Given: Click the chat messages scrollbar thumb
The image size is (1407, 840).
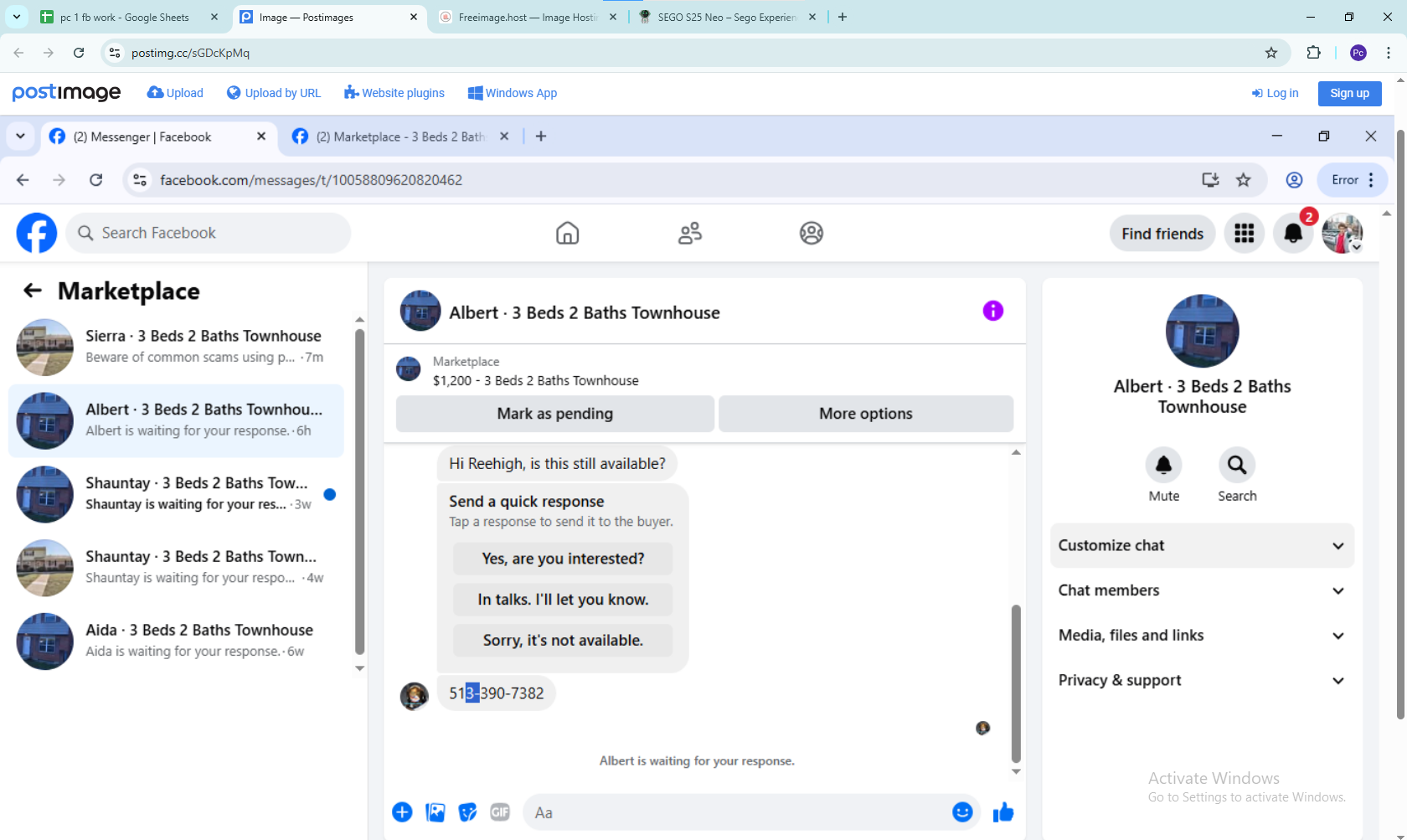Looking at the screenshot, I should [x=1016, y=683].
